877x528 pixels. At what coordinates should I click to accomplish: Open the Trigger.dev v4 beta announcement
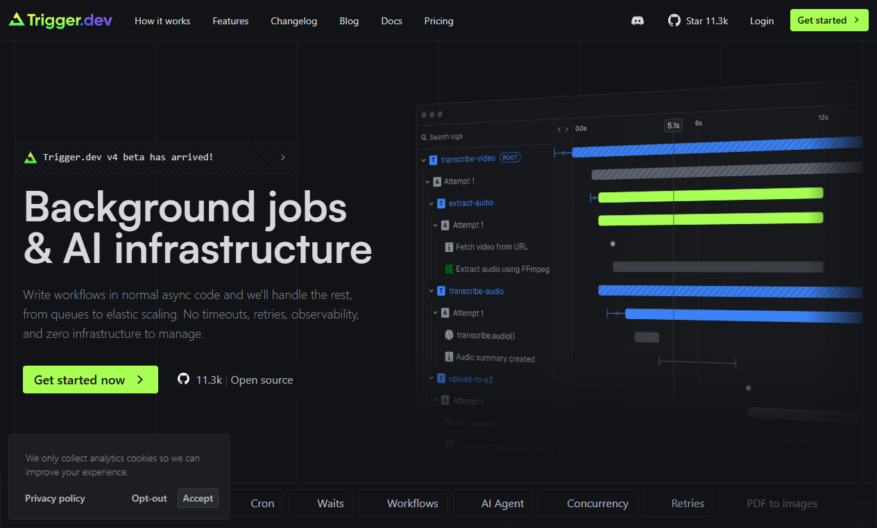click(156, 158)
